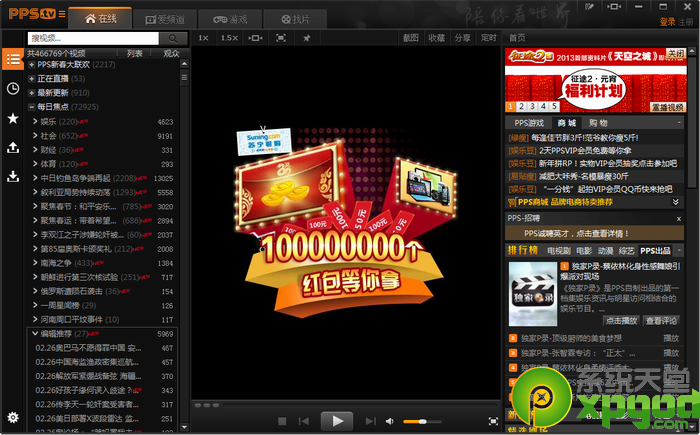The width and height of the screenshot is (700, 435).
Task: Click the upload icon in sidebar
Action: click(13, 147)
